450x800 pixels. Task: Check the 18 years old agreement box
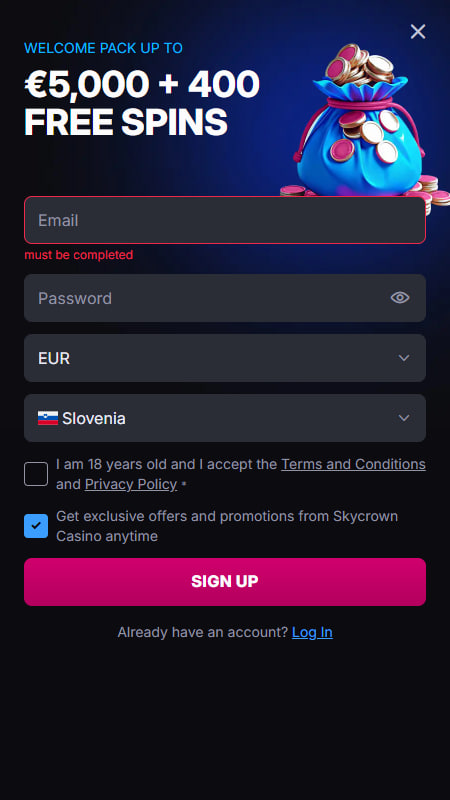36,474
